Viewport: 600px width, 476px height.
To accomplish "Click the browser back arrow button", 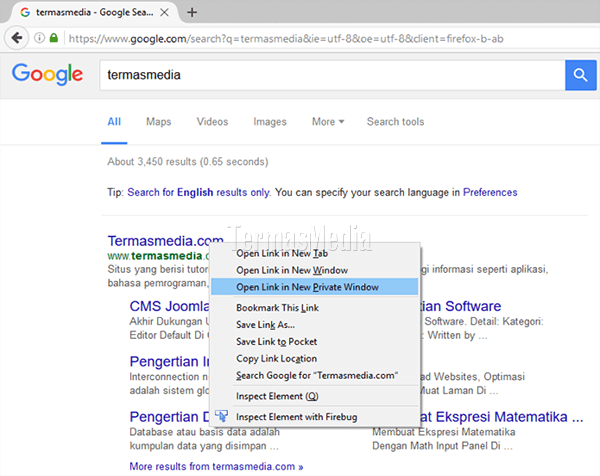I will (16, 38).
